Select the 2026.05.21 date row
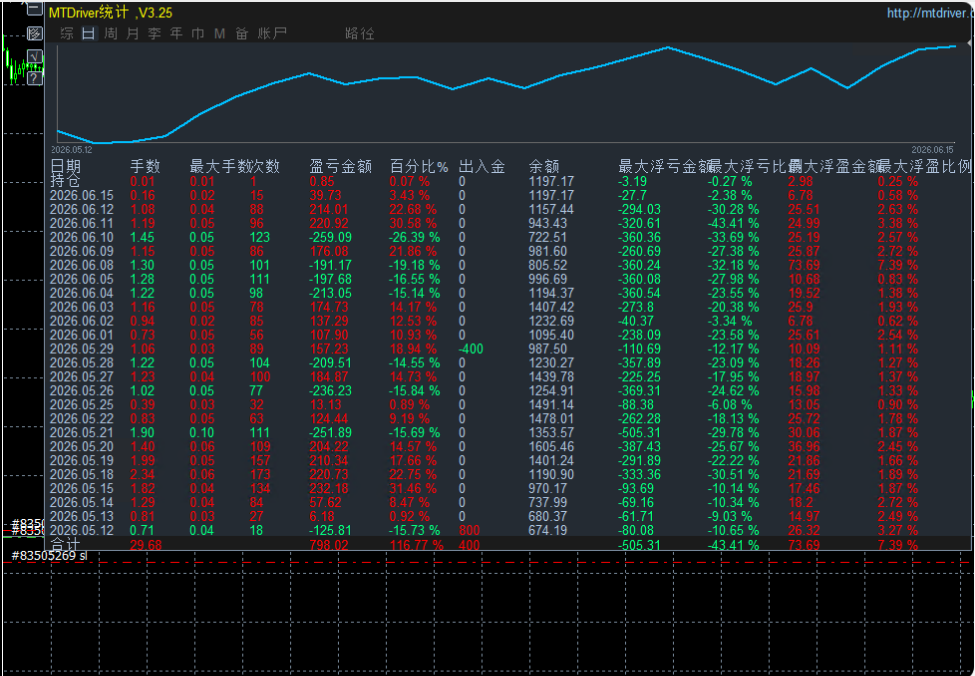The image size is (975, 676). (x=81, y=433)
